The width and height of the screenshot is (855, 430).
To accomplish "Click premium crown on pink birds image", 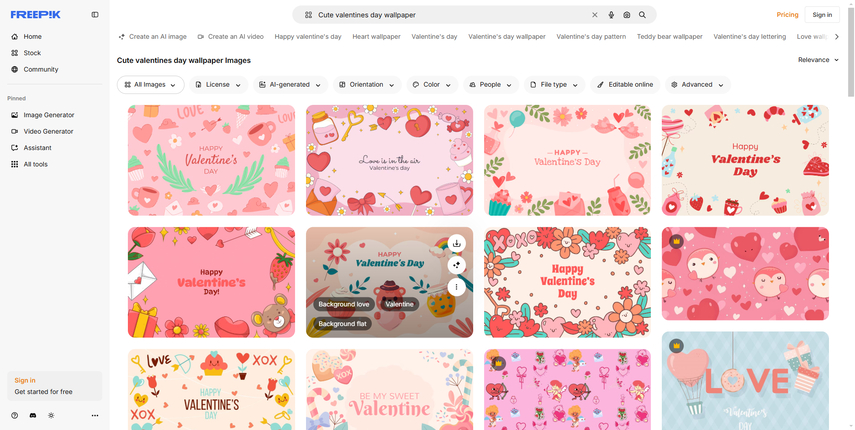I will tap(677, 241).
